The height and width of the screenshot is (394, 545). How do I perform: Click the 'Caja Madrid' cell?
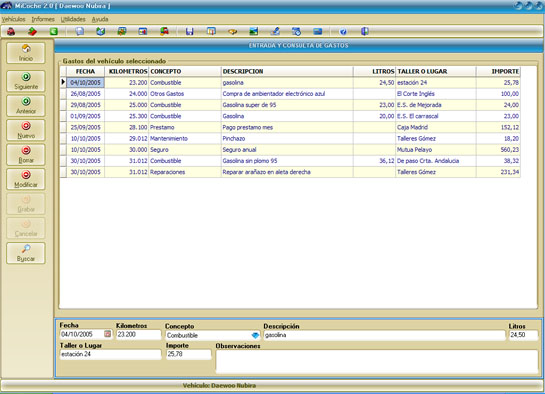tap(436, 127)
